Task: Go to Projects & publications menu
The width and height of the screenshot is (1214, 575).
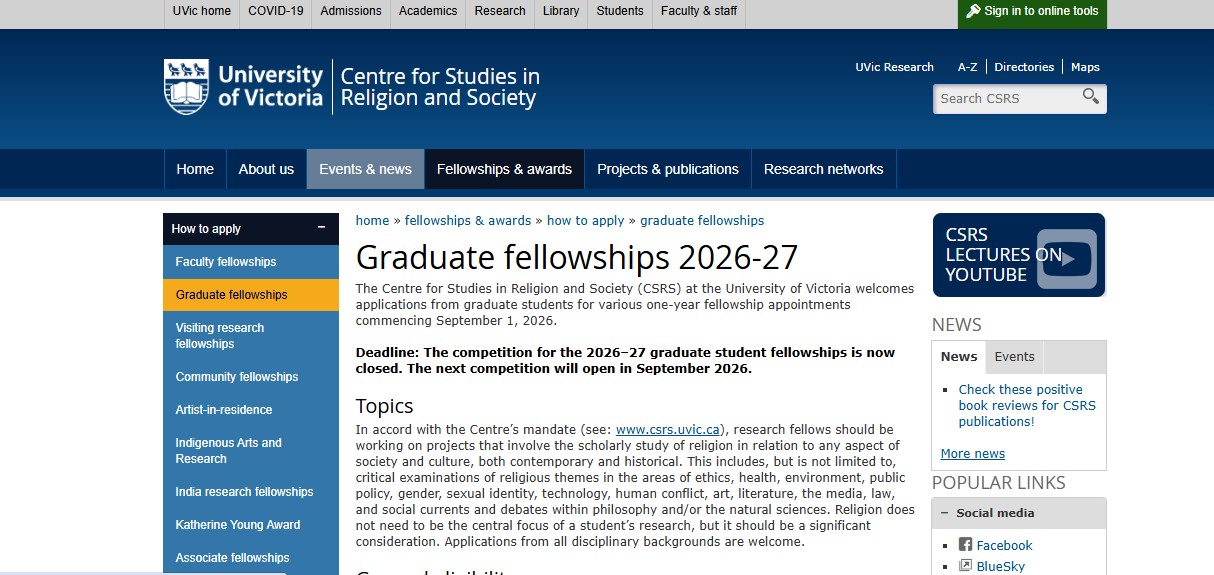Action: pos(667,169)
